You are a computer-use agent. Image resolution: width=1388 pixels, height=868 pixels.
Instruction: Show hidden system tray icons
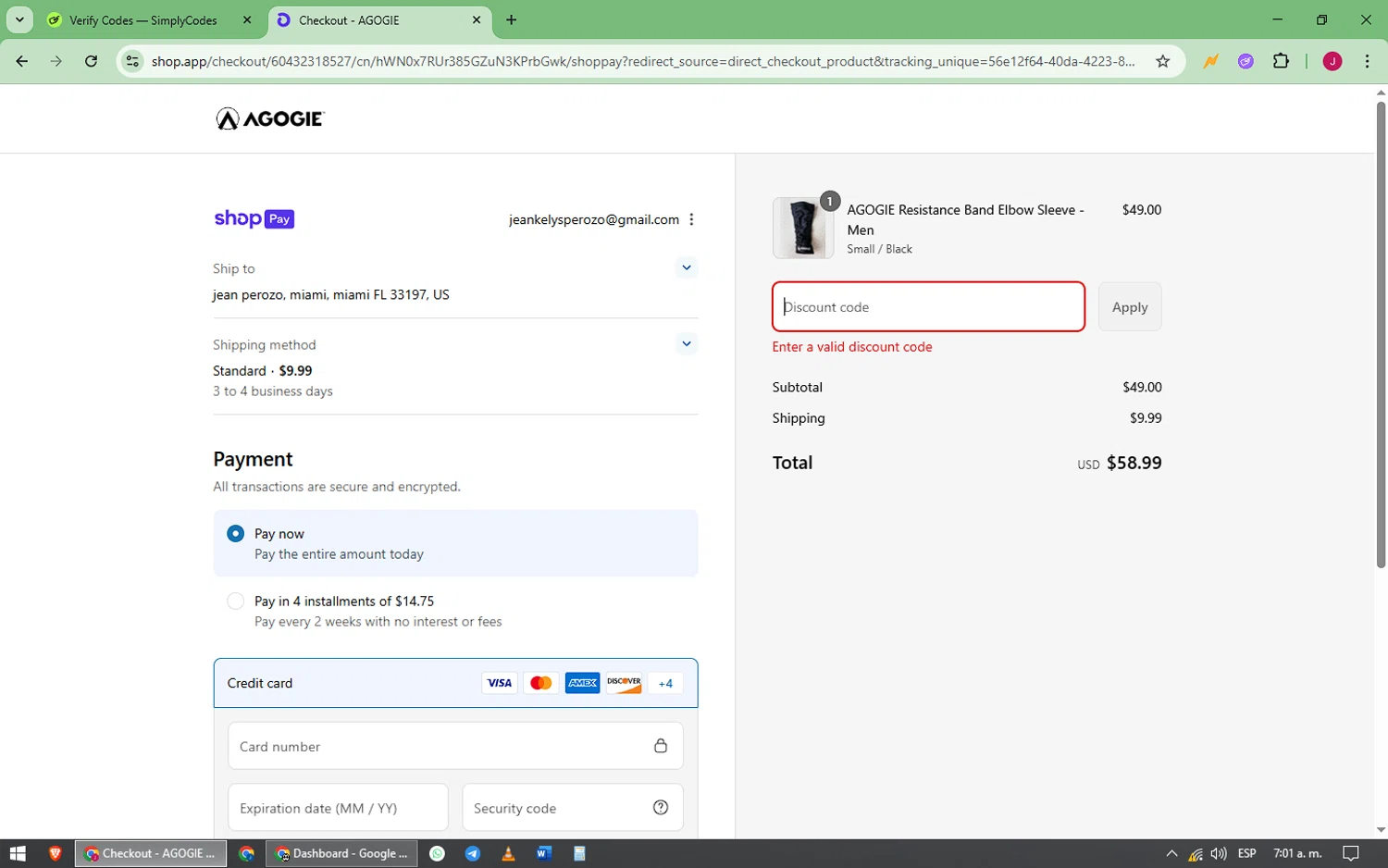click(x=1171, y=853)
